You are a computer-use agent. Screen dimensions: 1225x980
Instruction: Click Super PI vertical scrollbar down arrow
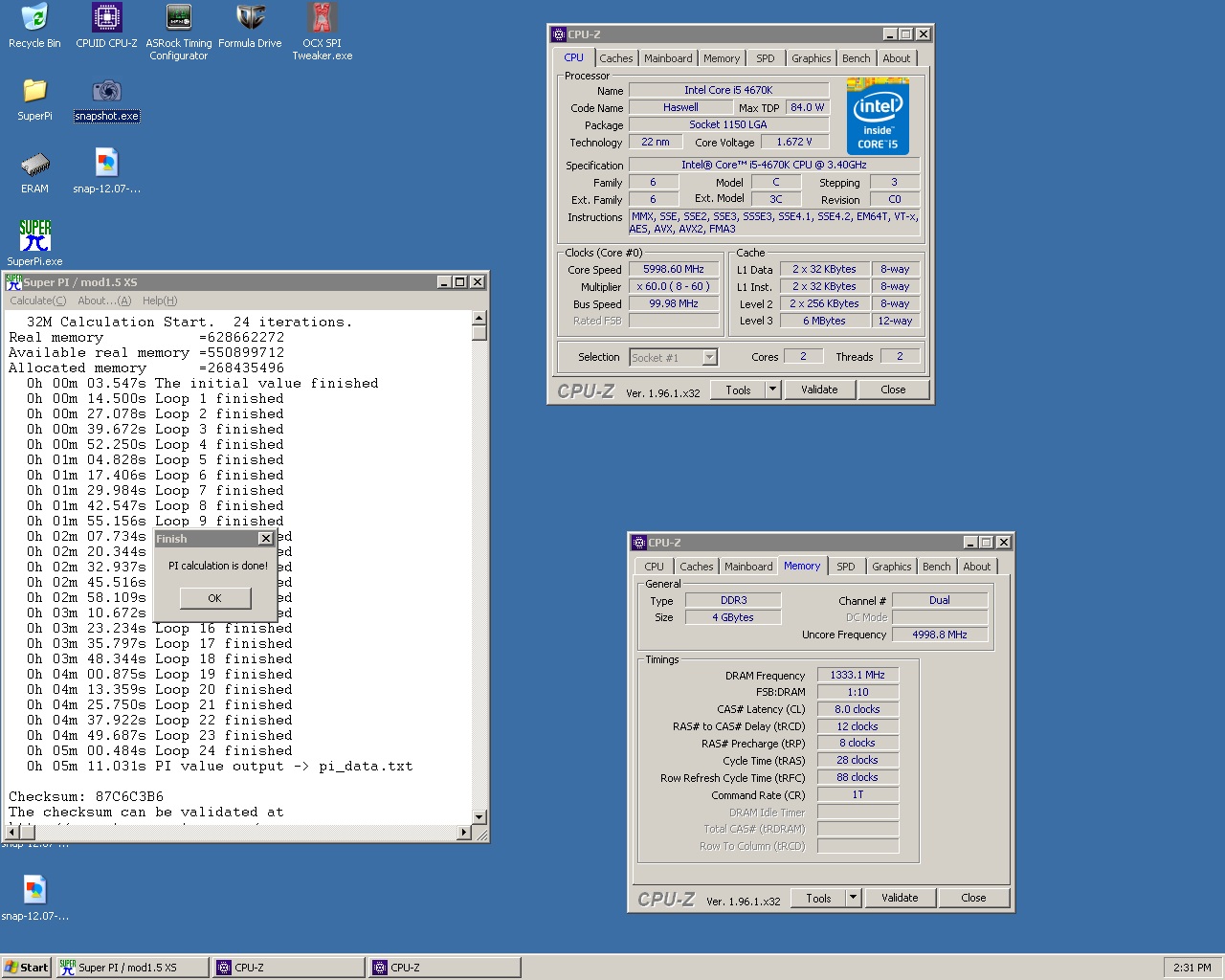pyautogui.click(x=479, y=817)
